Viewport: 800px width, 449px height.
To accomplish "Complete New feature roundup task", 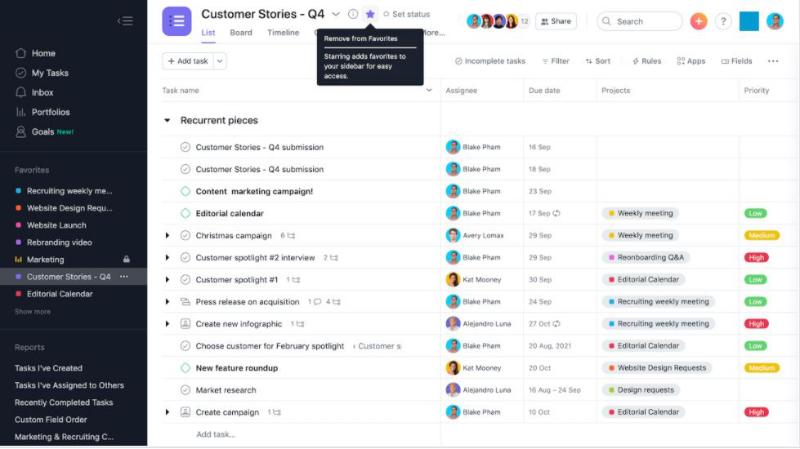I will click(x=185, y=368).
